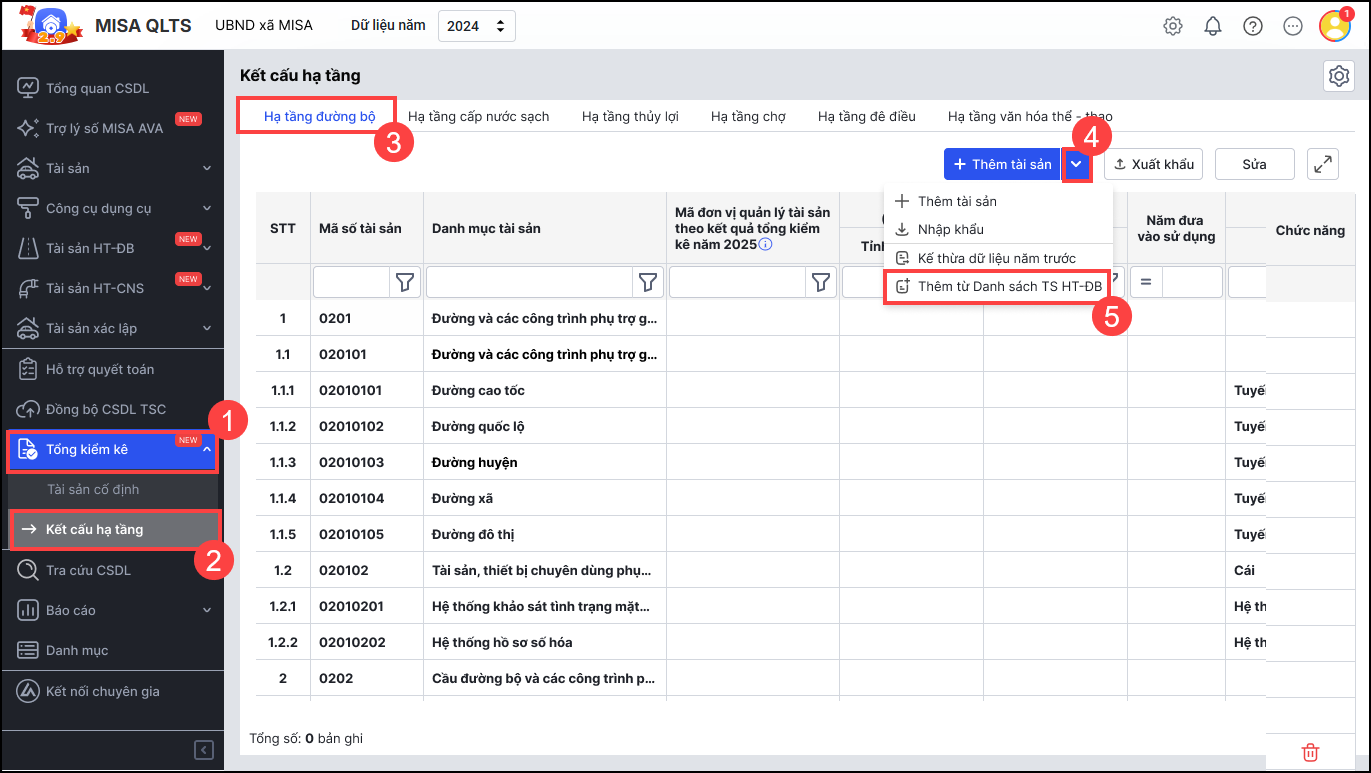
Task: Expand the table to full screen
Action: click(x=1323, y=164)
